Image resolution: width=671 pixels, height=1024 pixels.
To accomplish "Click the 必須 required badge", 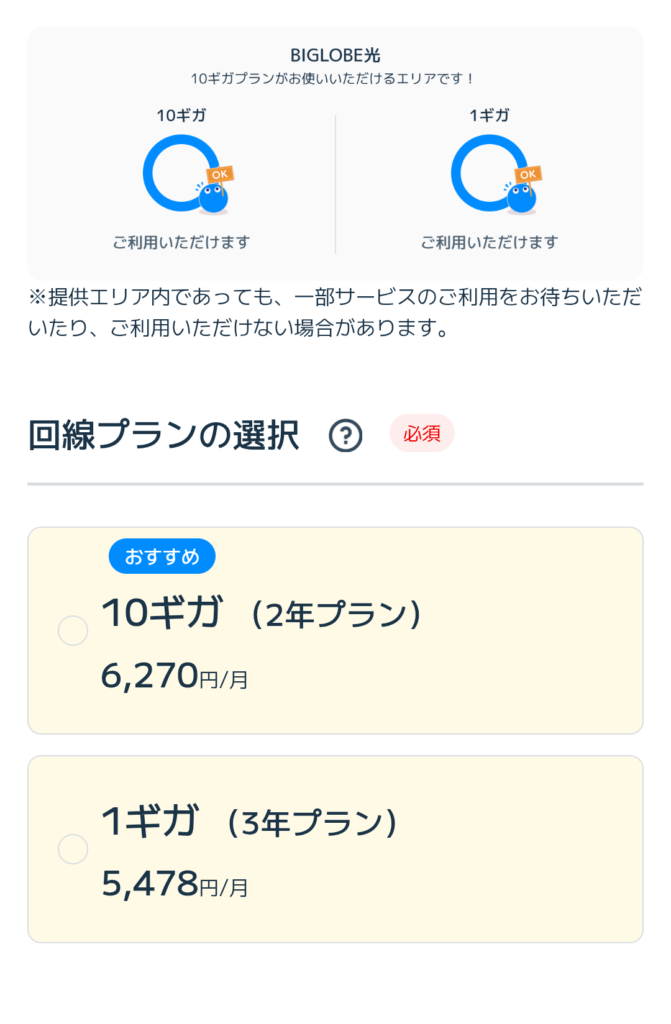I will coord(421,433).
